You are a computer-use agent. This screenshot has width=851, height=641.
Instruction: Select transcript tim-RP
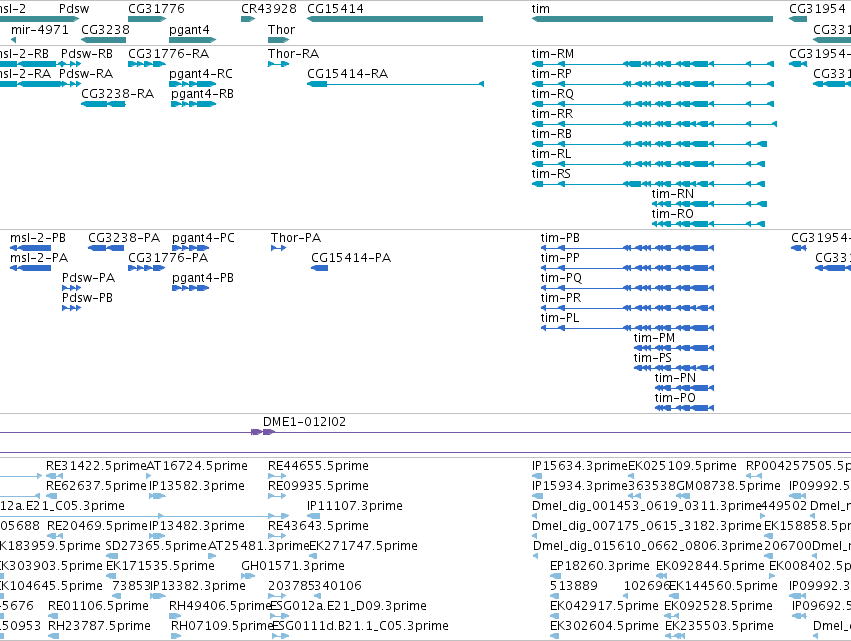point(653,84)
